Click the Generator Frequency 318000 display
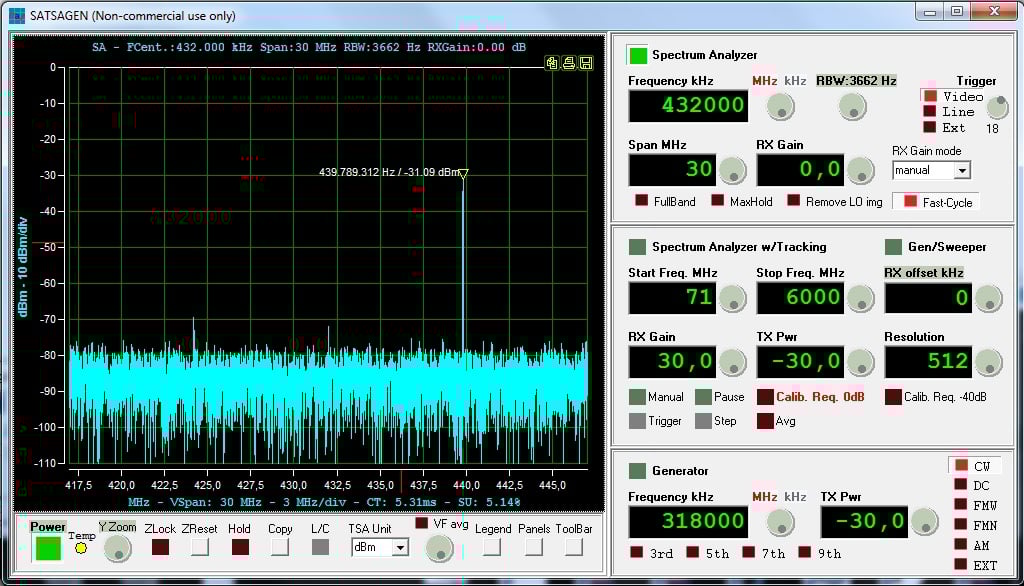Screen dimensions: 1024x586 688,521
